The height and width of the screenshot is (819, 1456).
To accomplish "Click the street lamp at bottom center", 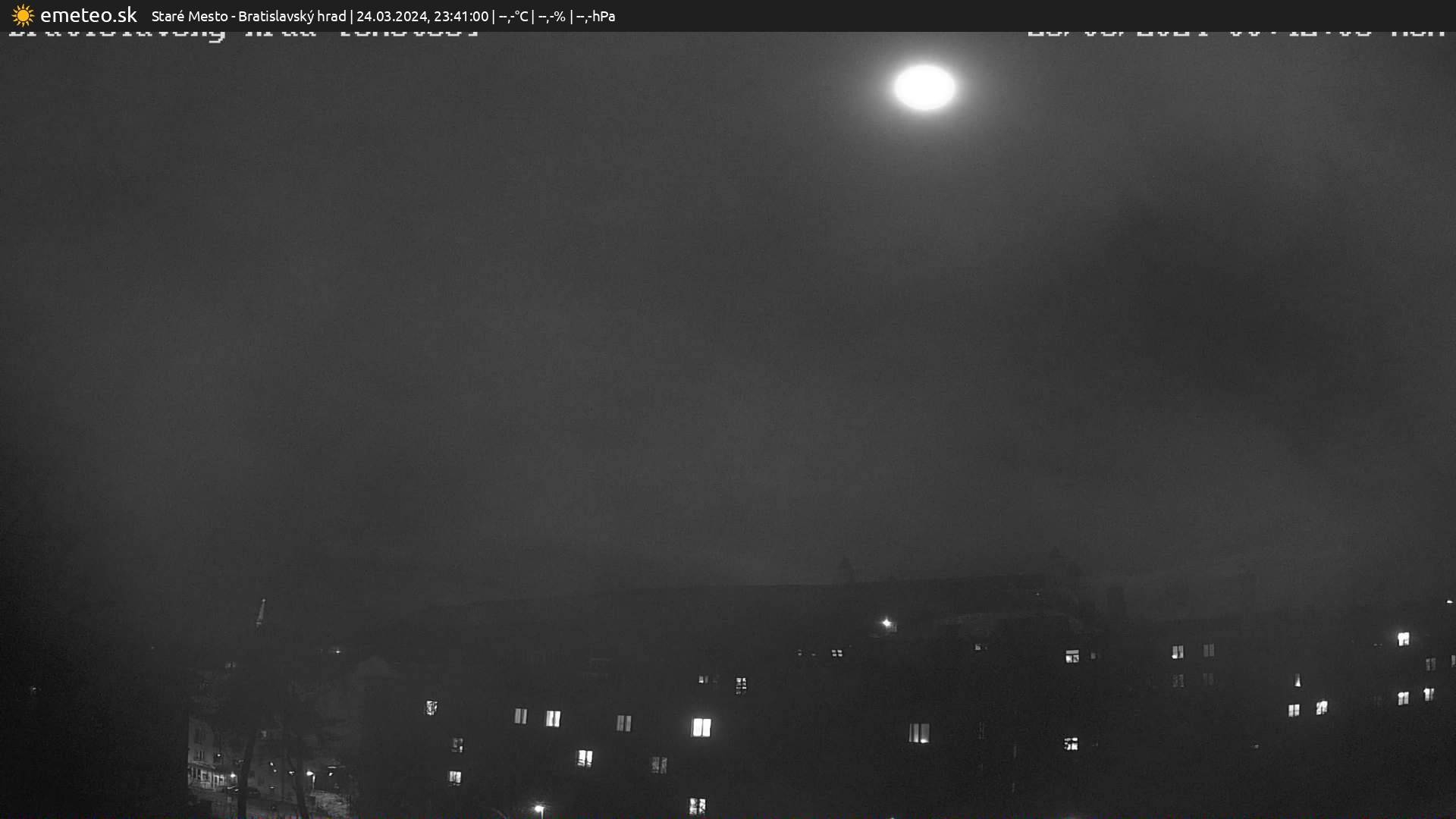I will pyautogui.click(x=538, y=809).
